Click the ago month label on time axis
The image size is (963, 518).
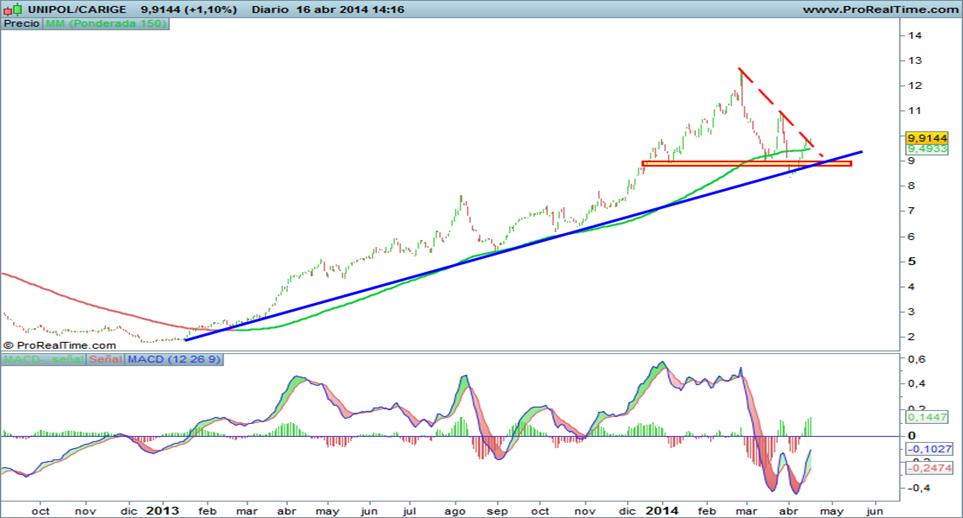[x=454, y=511]
